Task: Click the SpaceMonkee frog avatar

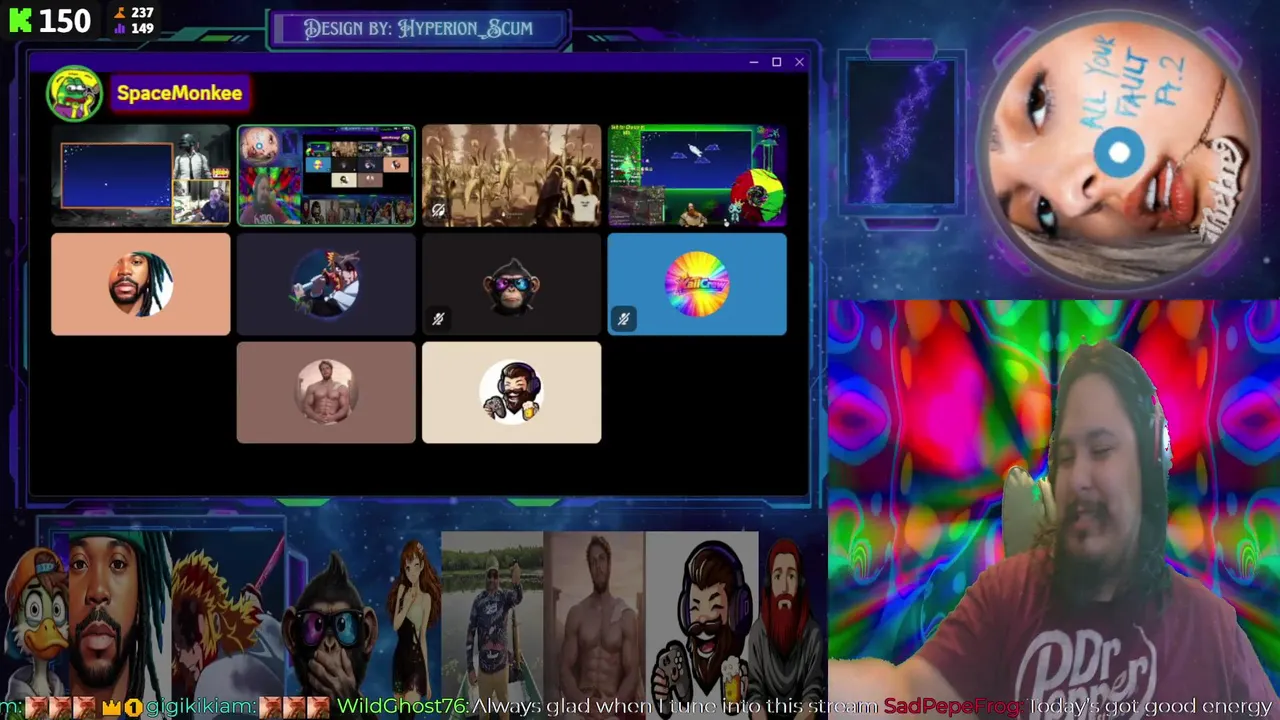Action: pyautogui.click(x=73, y=94)
